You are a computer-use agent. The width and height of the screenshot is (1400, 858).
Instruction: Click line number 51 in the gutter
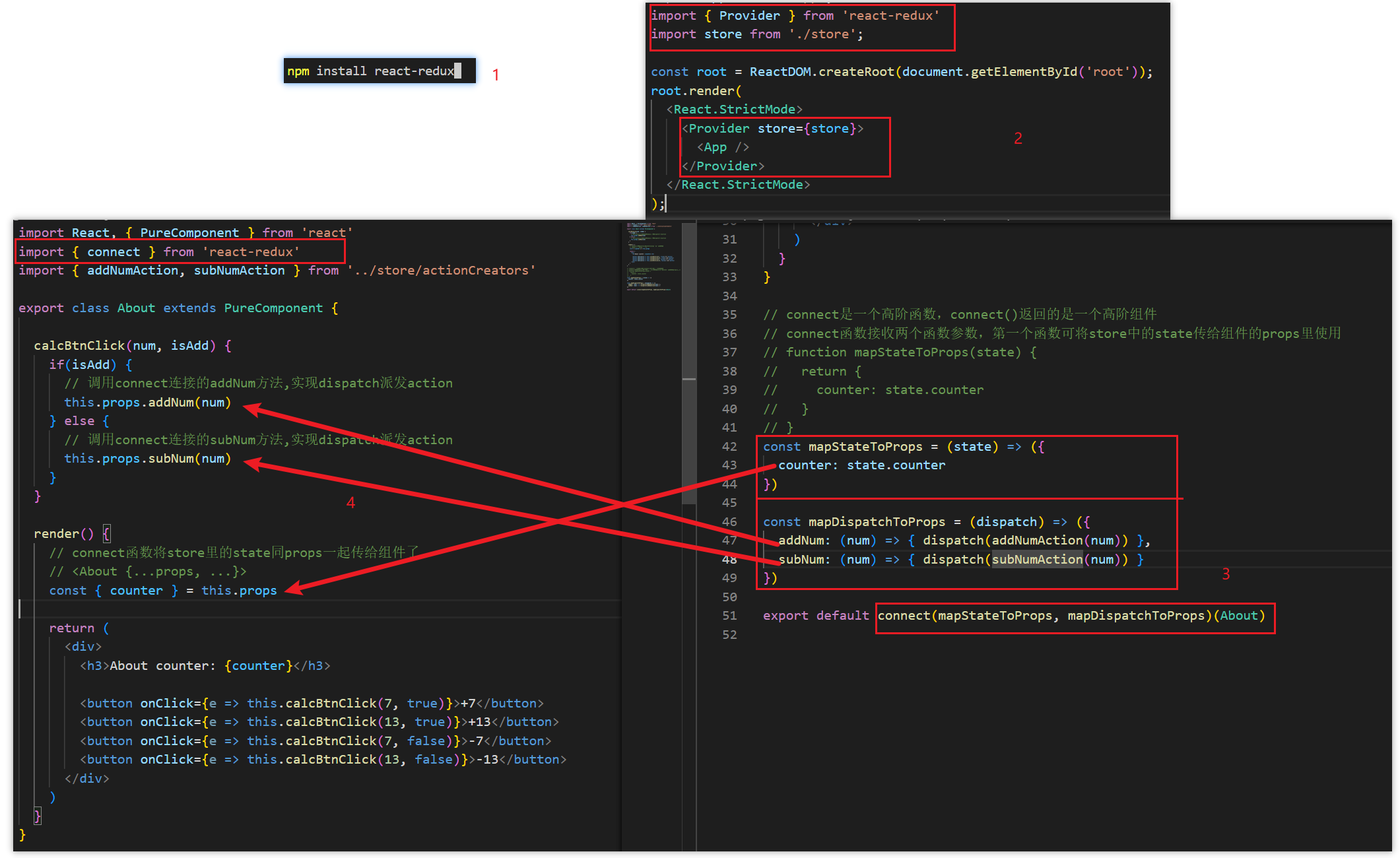point(729,615)
